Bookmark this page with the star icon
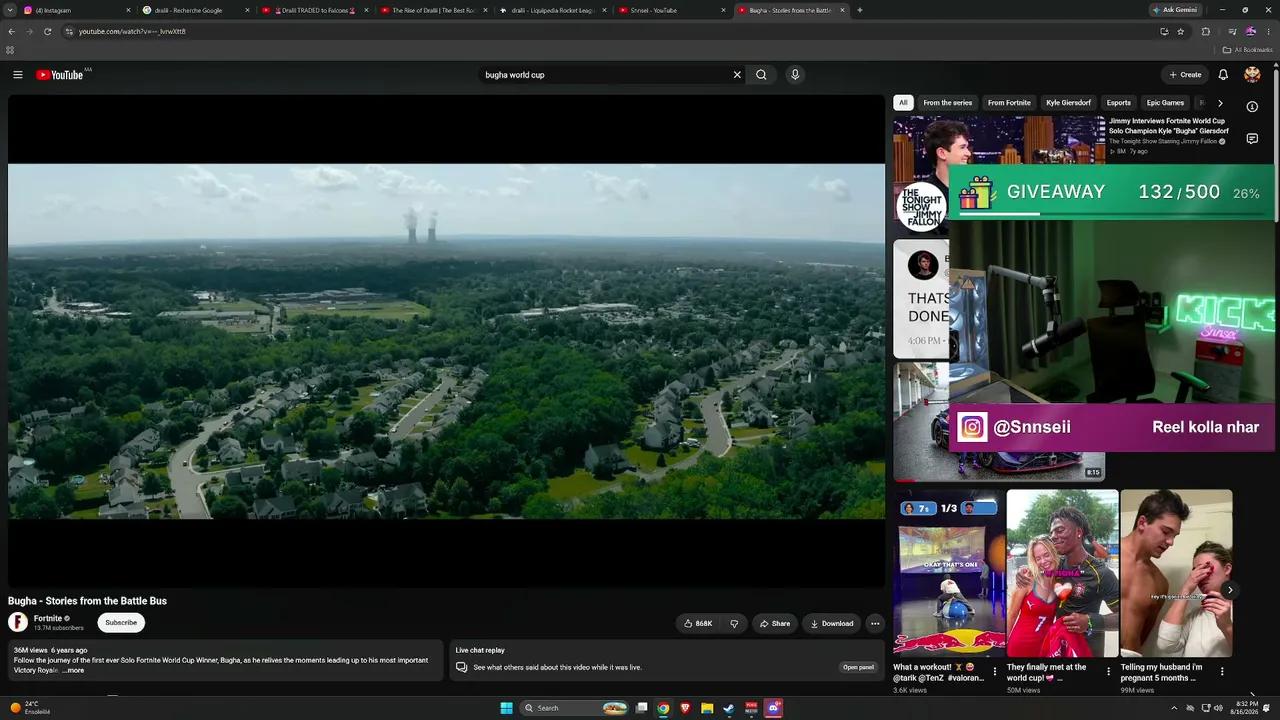The image size is (1280, 720). [1181, 31]
